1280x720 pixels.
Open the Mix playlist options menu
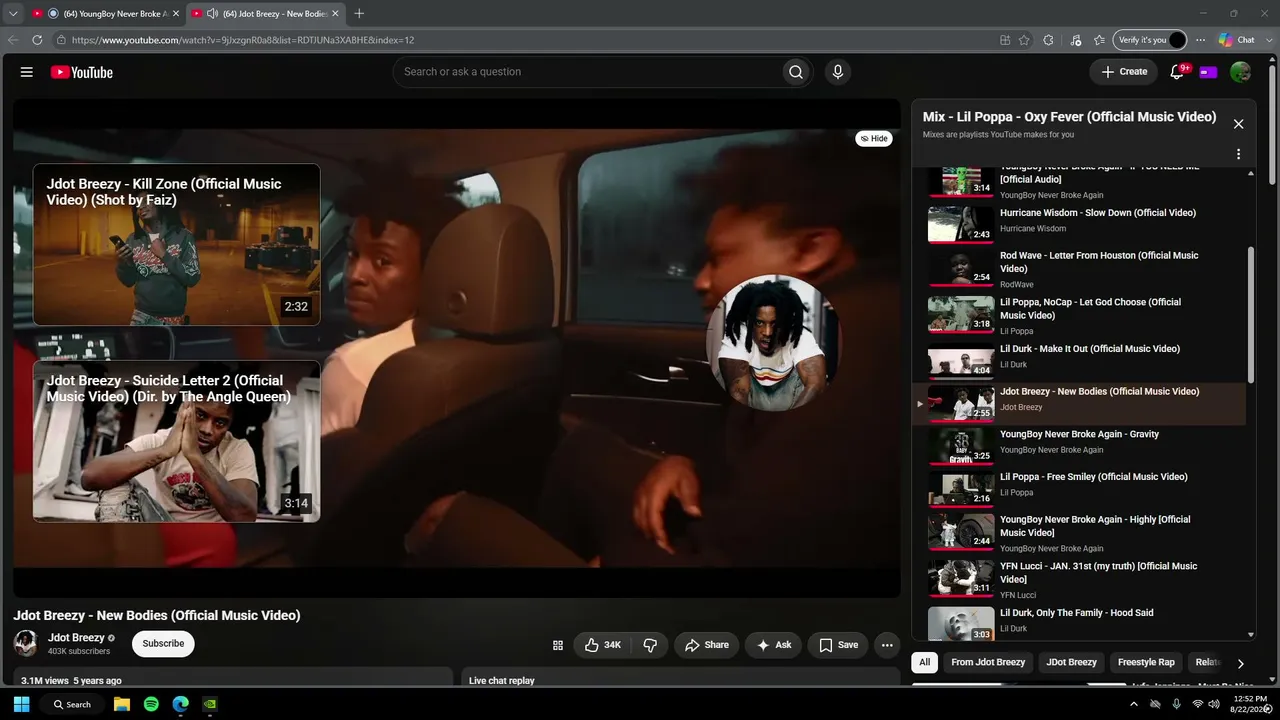[x=1238, y=154]
